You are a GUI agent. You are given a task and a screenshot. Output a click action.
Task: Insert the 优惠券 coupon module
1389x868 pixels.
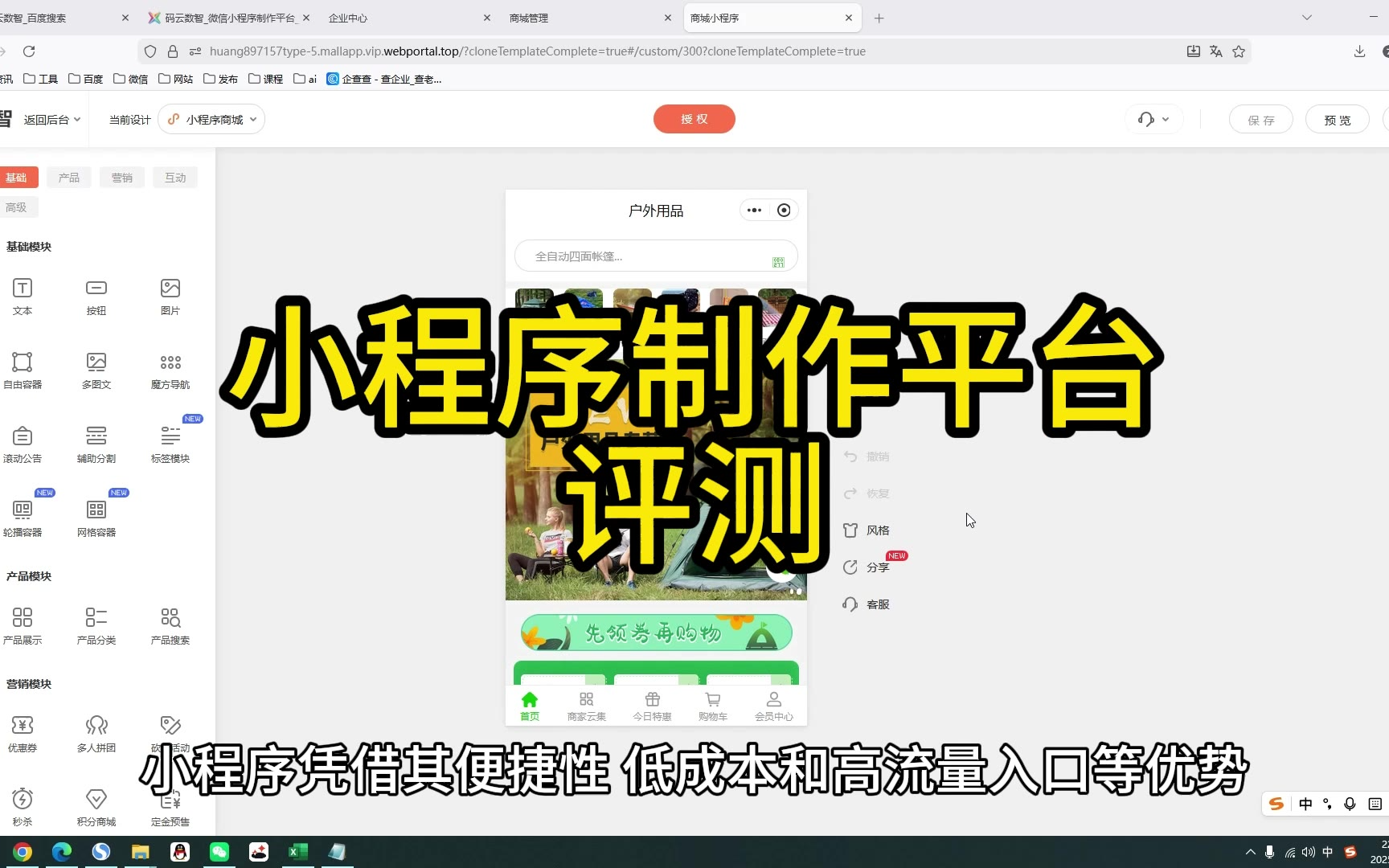23,734
